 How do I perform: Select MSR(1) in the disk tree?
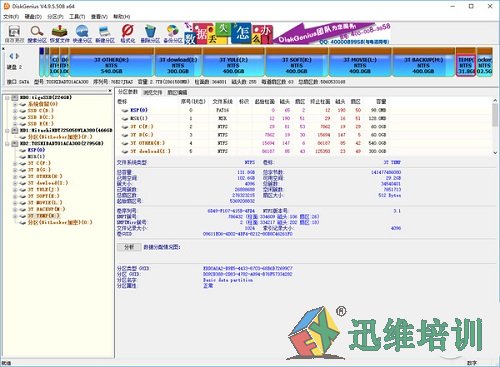point(37,156)
